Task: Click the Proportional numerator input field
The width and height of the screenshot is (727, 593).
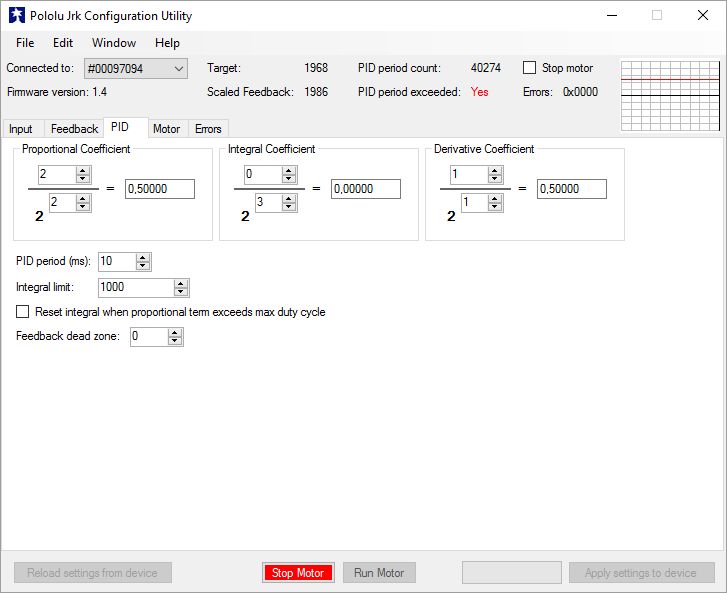Action: click(57, 175)
